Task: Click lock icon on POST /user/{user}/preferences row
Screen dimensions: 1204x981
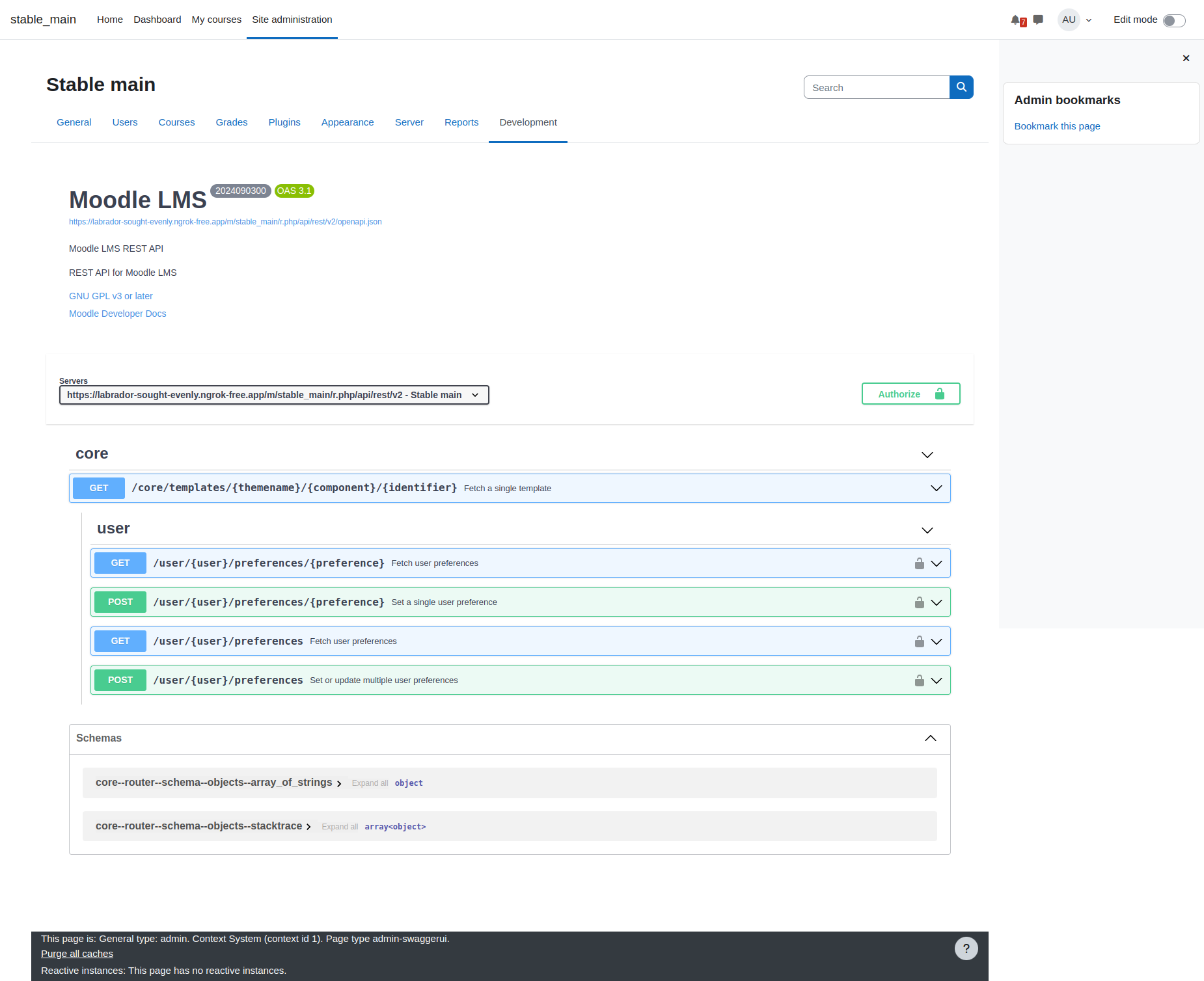Action: tap(919, 680)
